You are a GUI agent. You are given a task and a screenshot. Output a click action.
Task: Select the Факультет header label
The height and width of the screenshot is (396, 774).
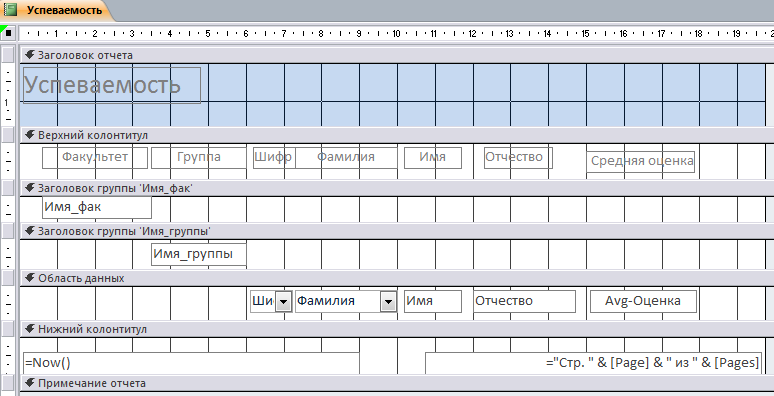tap(95, 158)
